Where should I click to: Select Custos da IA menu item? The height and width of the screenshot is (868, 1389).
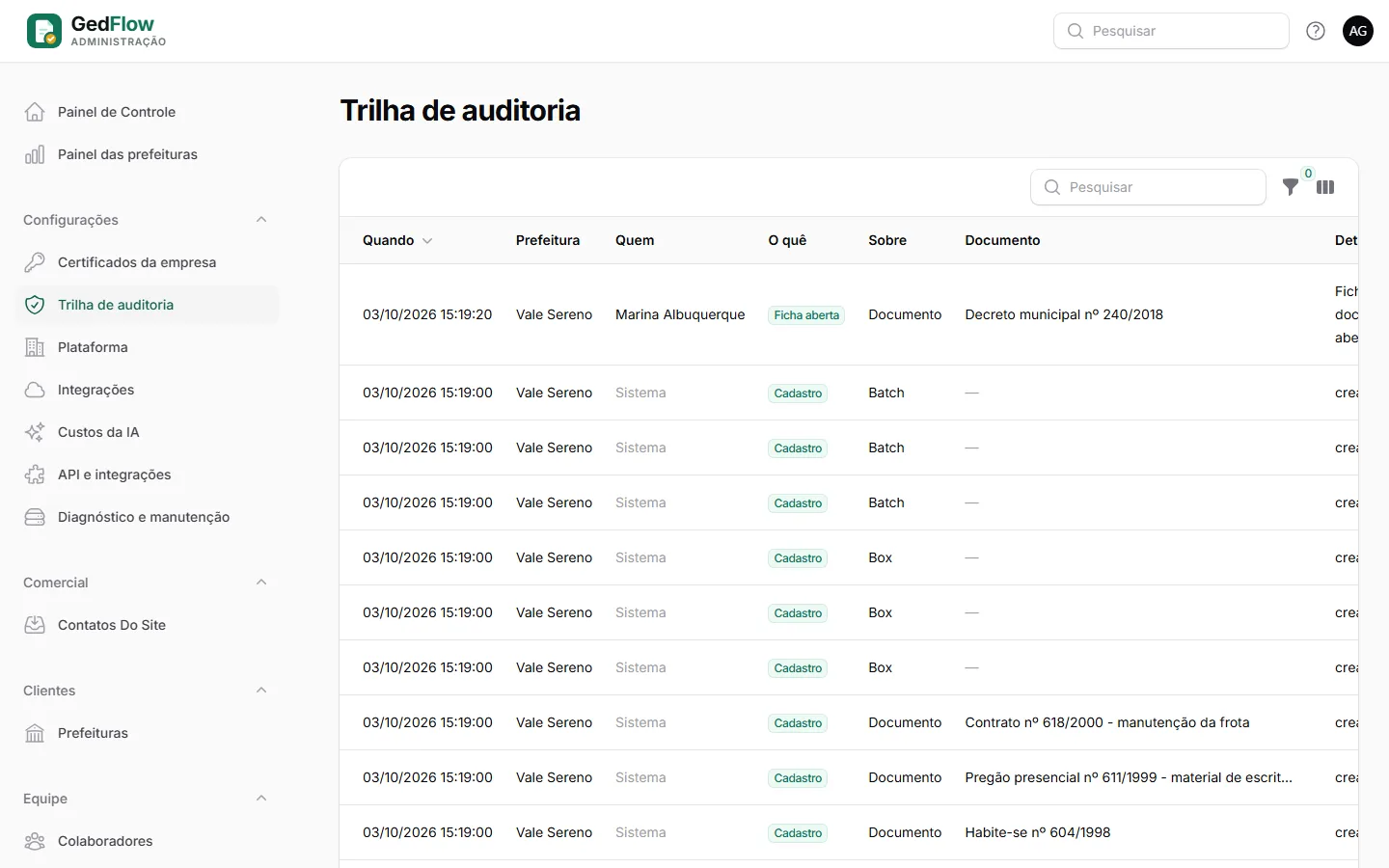(148, 432)
